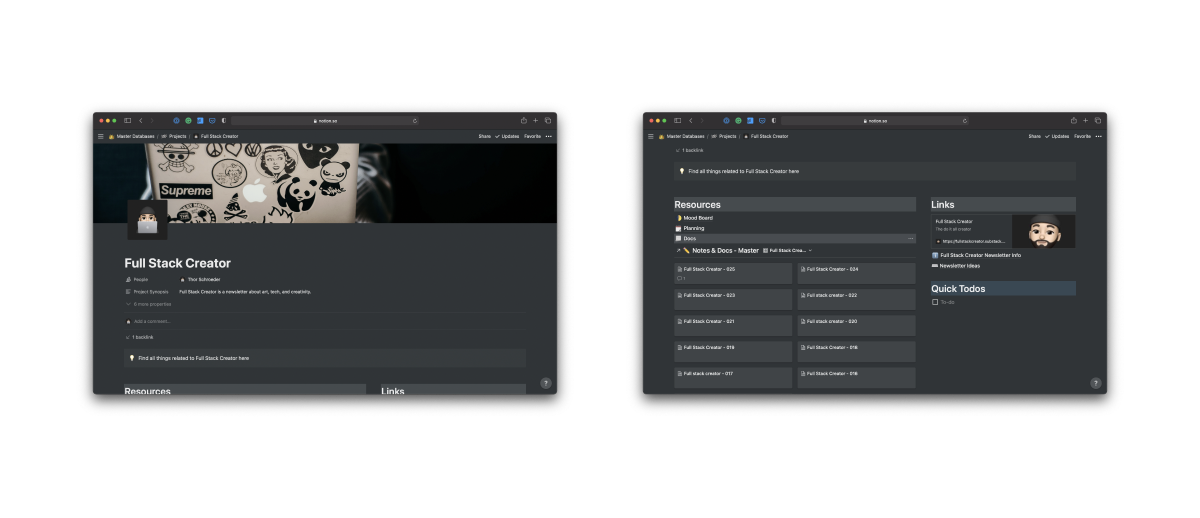This screenshot has height=518, width=1200.
Task: Click the Pocket extension icon in right window
Action: 762,120
